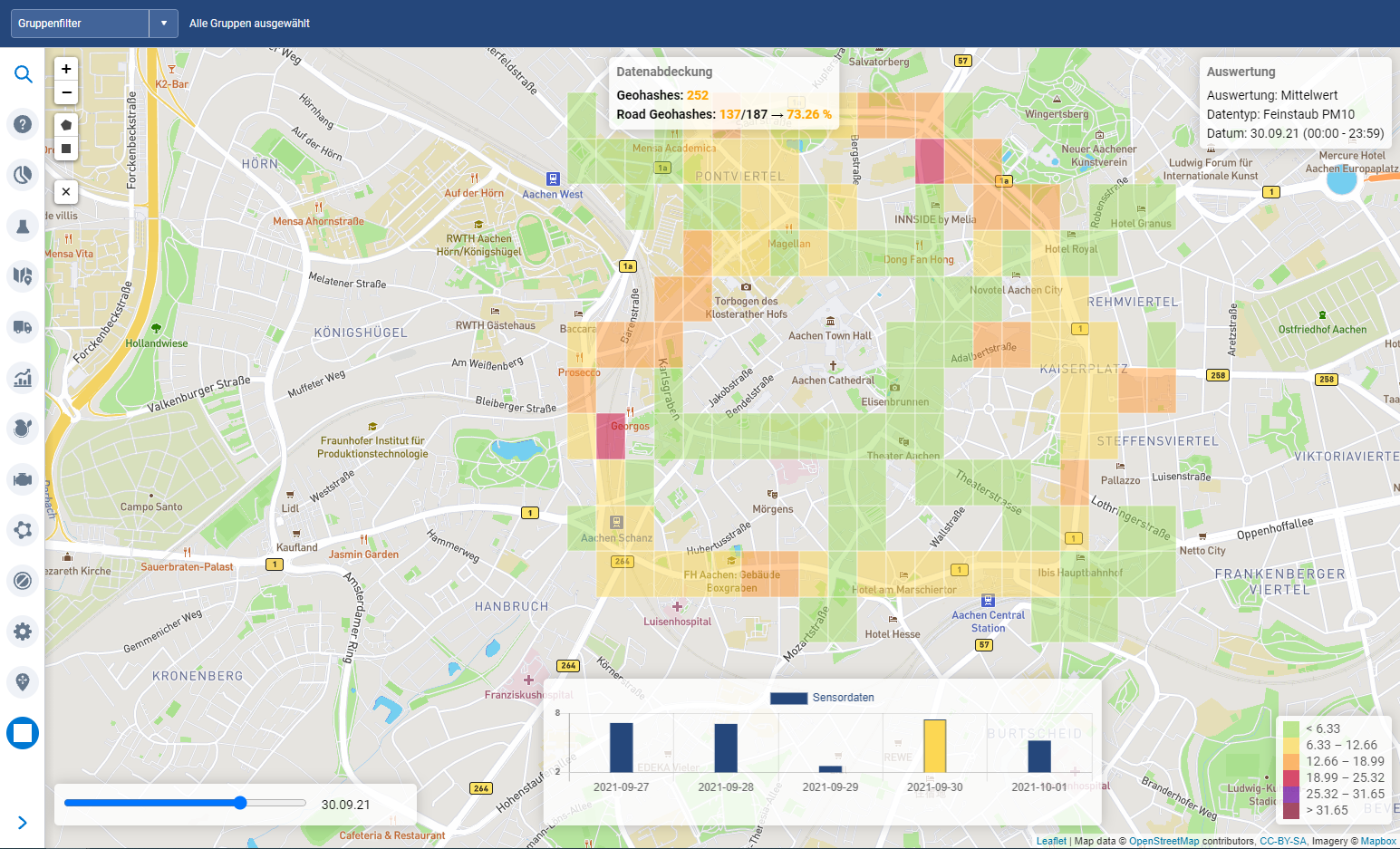Screen dimensions: 1400x849
Task: Cancel drawing with the X button
Action: [x=65, y=191]
